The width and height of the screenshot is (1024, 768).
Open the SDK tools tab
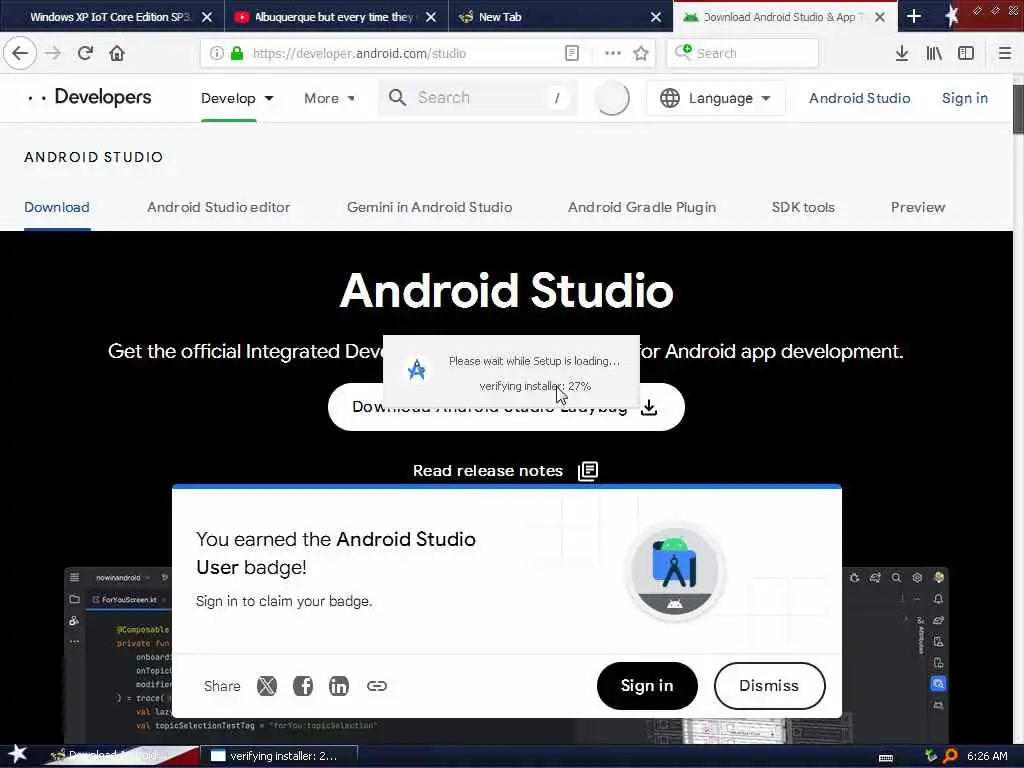[x=803, y=207]
